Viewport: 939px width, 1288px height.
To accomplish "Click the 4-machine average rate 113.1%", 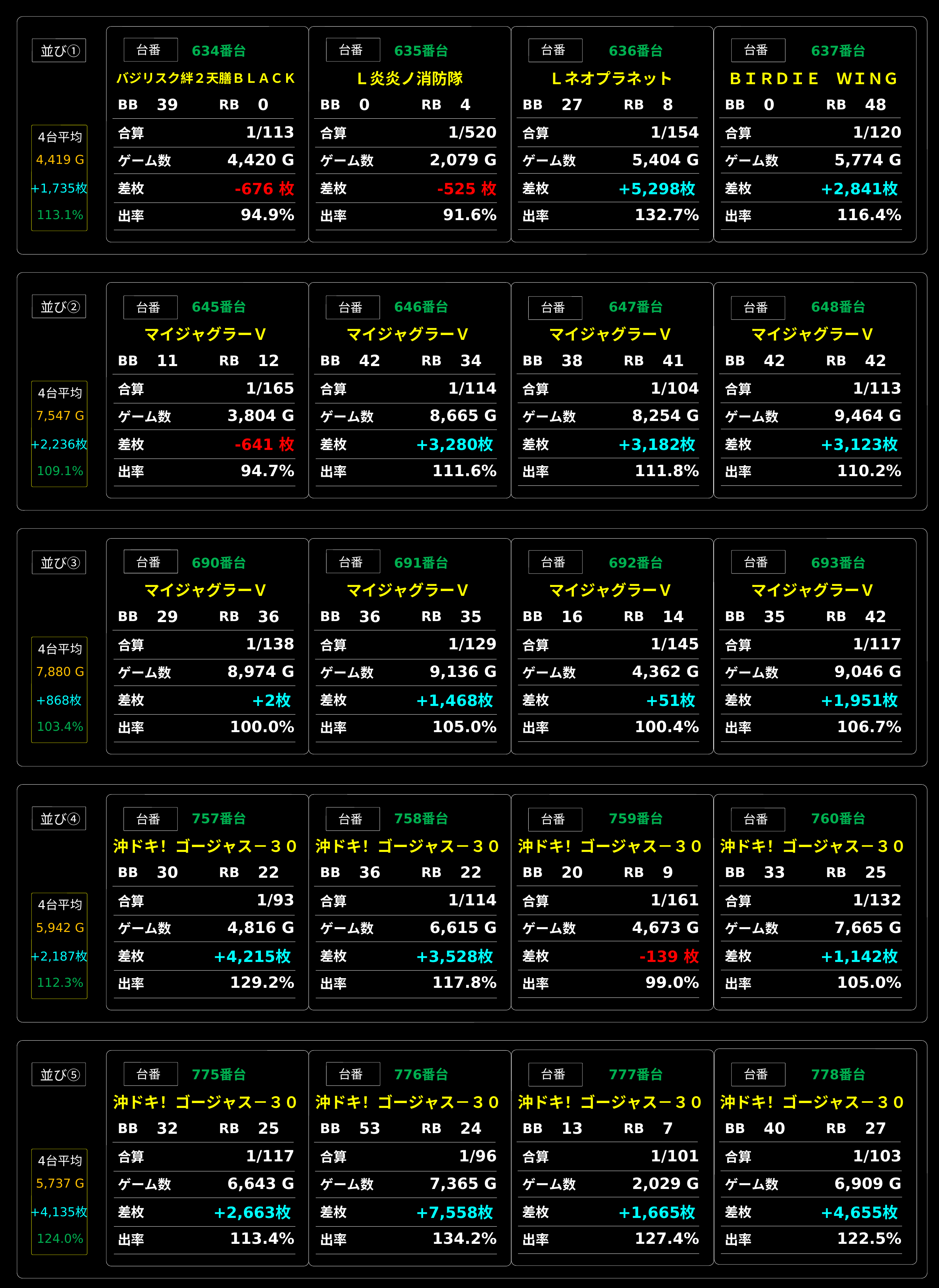I will click(x=60, y=215).
